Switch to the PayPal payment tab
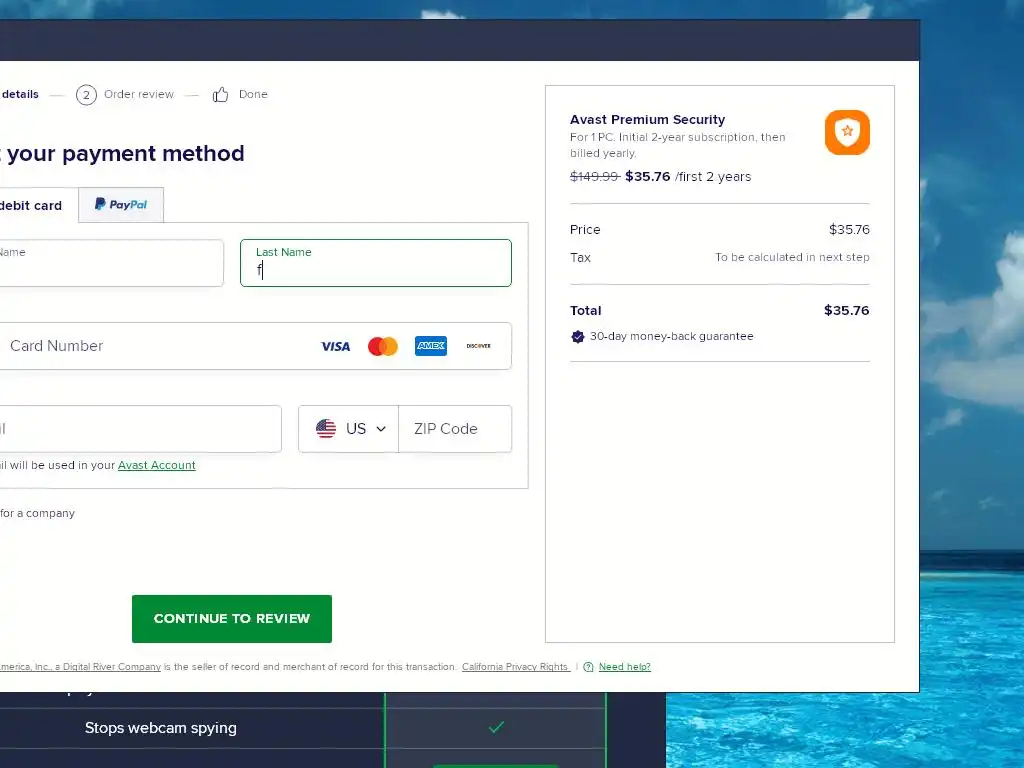The image size is (1024, 768). 121,204
